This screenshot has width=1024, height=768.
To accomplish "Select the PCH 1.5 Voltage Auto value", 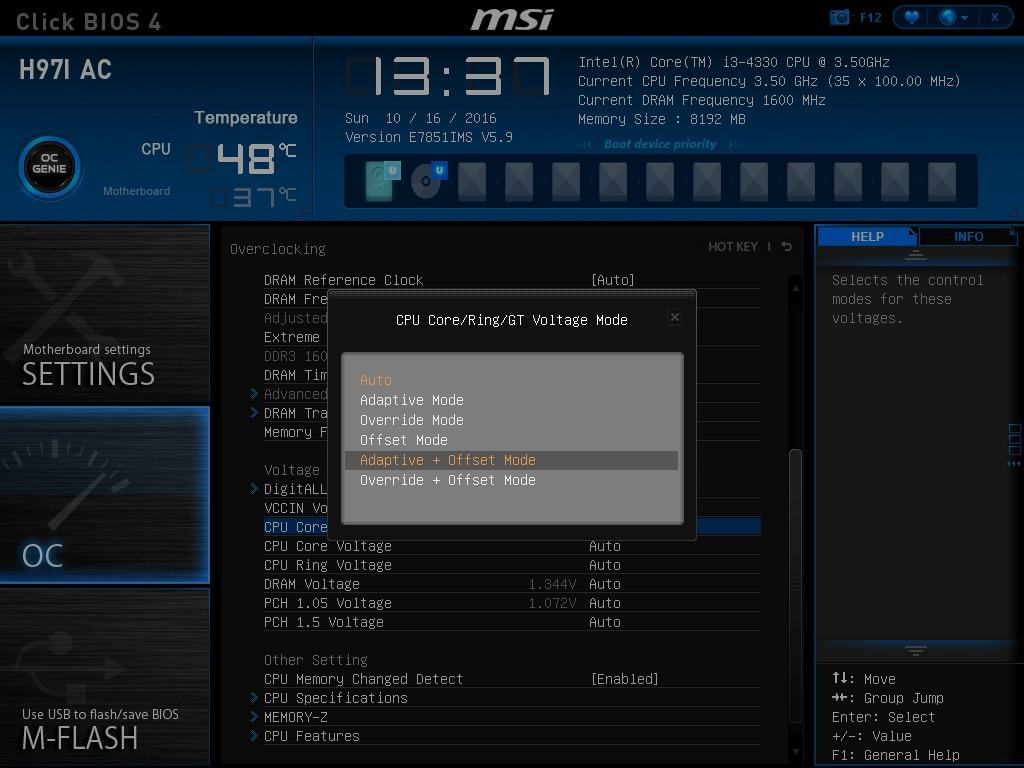I will point(605,622).
